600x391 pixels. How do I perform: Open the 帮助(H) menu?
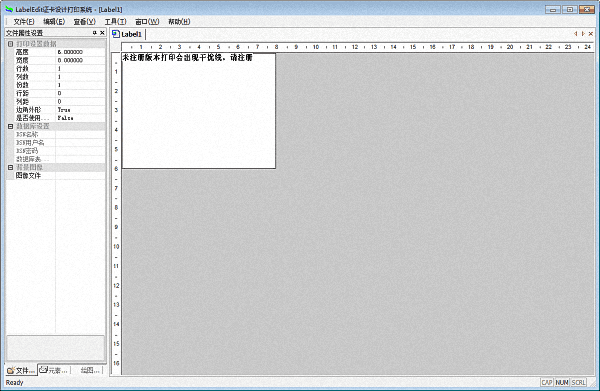[x=179, y=21]
